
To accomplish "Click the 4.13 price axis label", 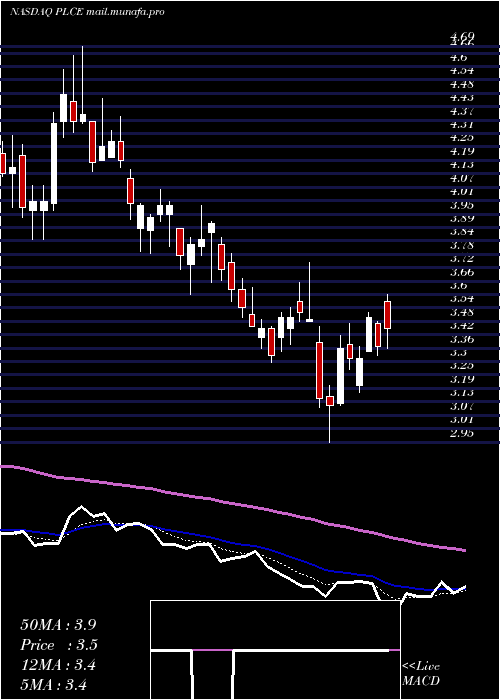I will tap(462, 164).
